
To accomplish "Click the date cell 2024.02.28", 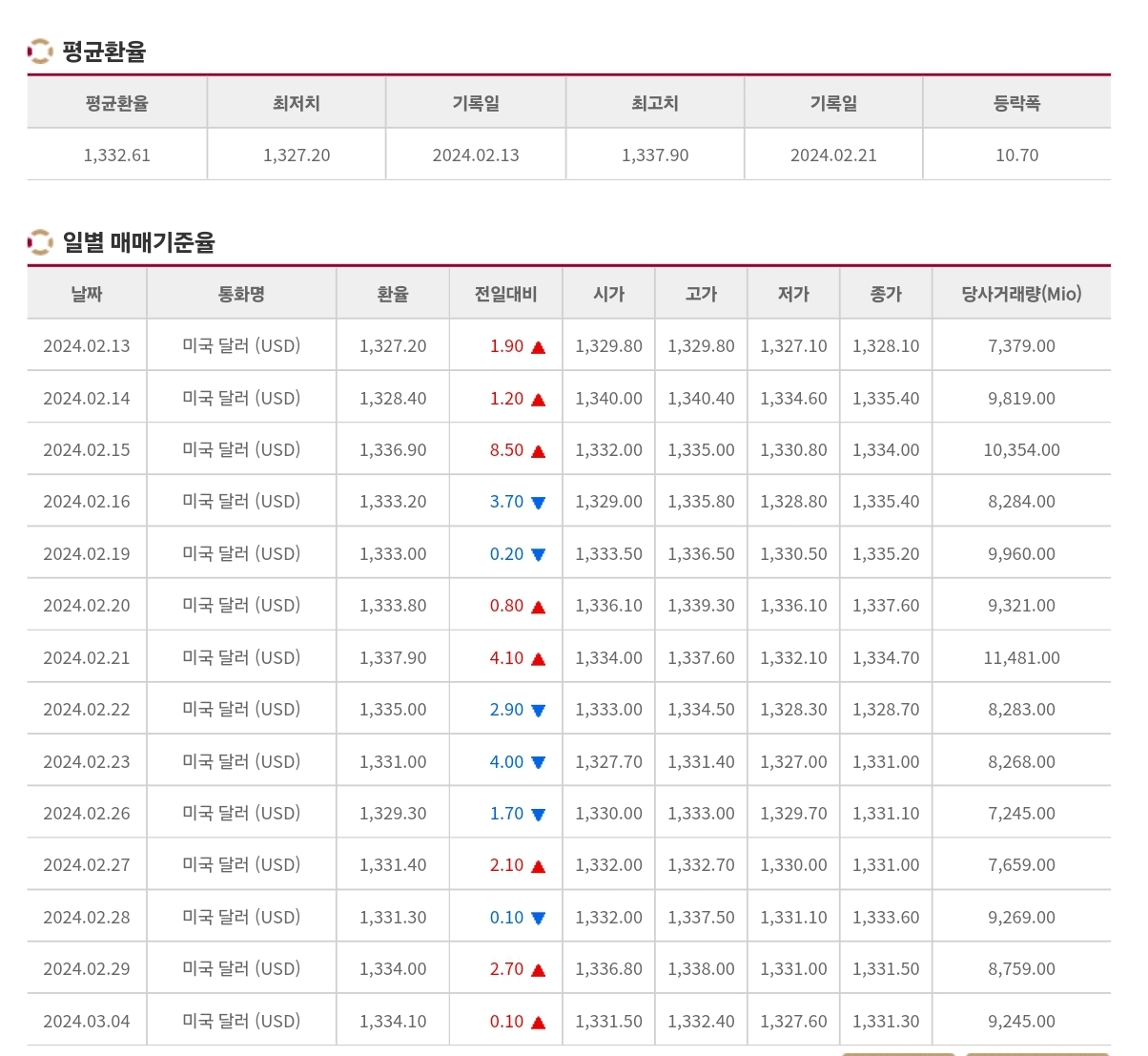I will [x=87, y=918].
